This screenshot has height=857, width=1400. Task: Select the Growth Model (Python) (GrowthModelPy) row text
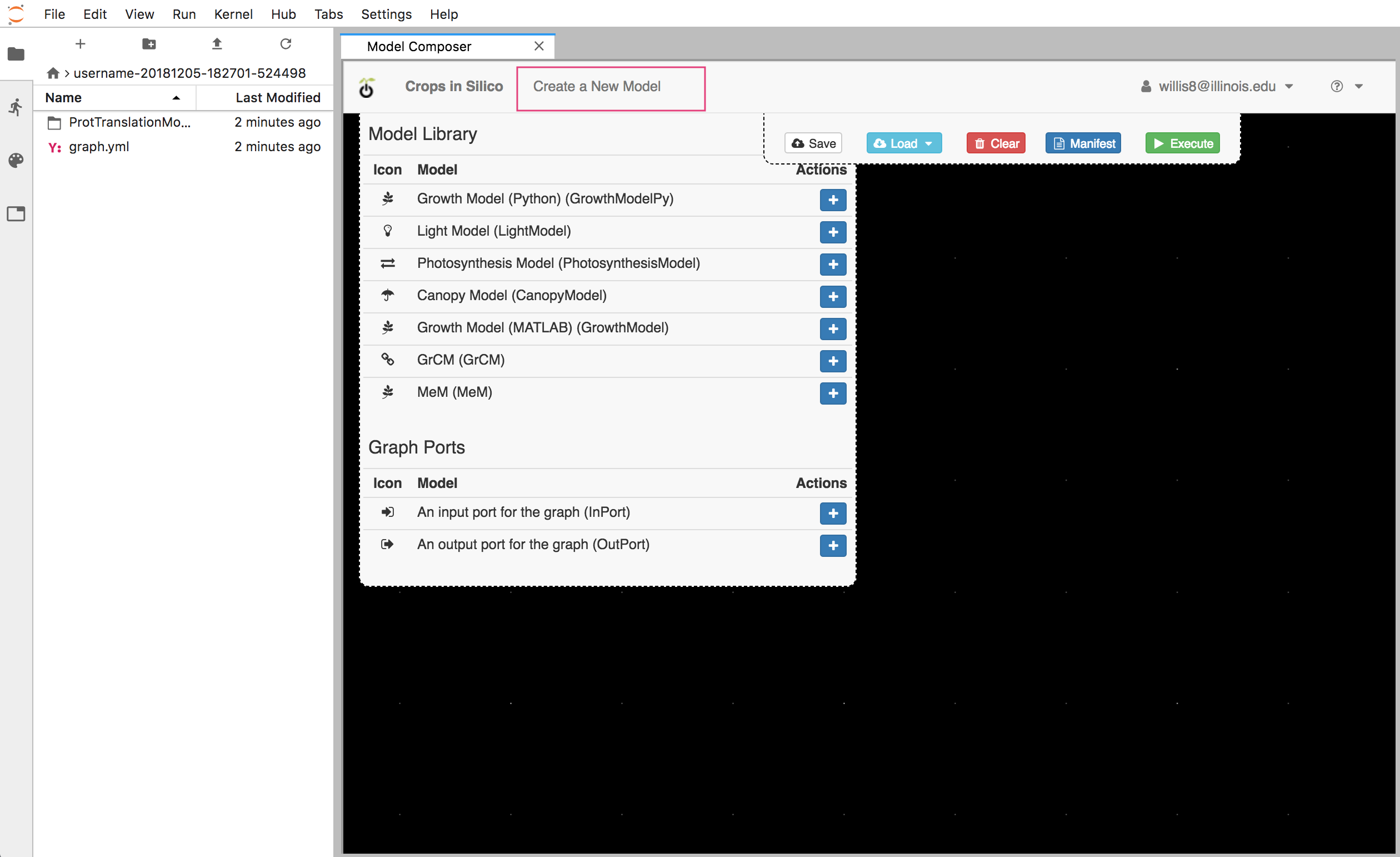click(x=545, y=198)
